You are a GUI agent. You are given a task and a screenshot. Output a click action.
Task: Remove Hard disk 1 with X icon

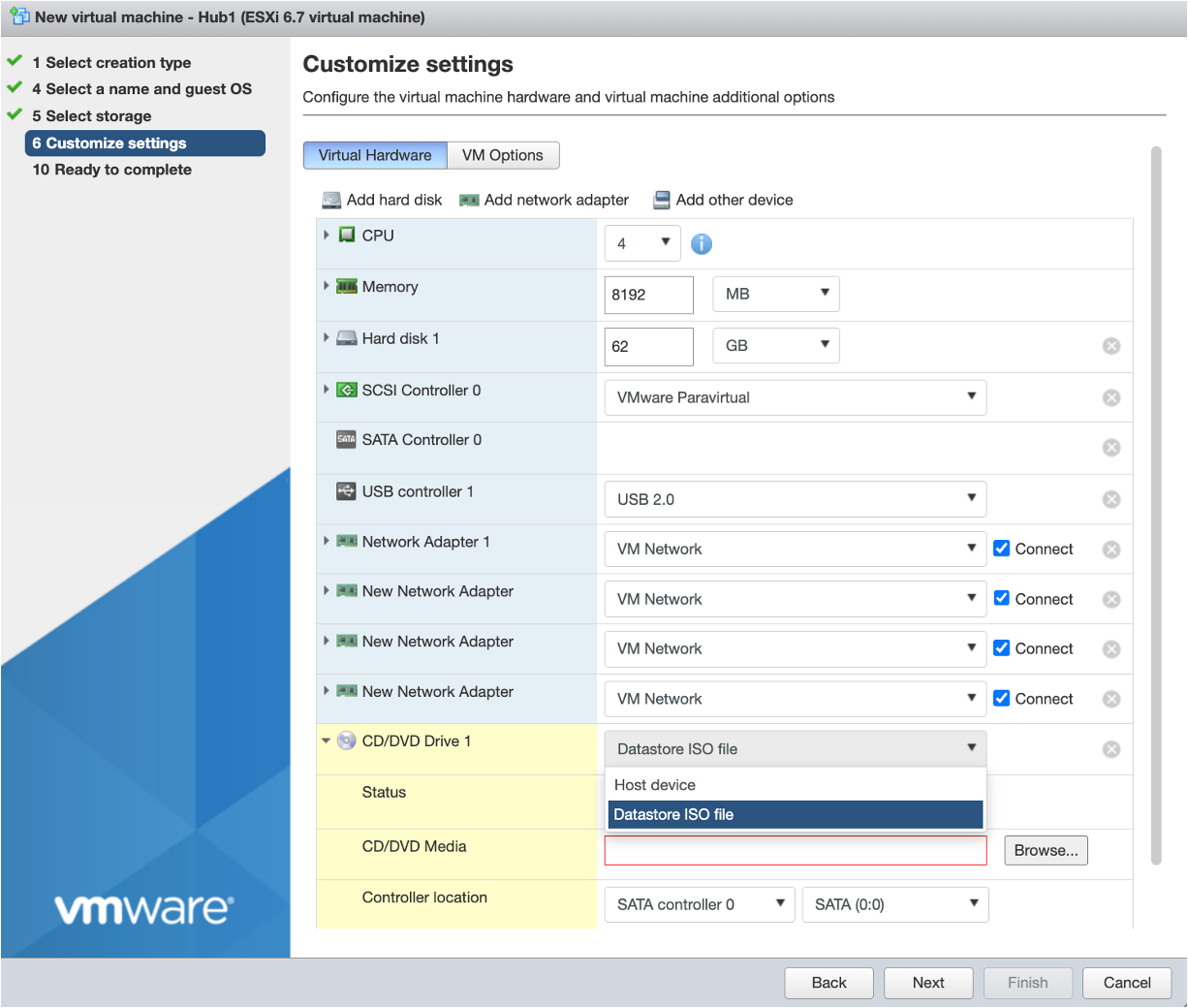point(1111,346)
